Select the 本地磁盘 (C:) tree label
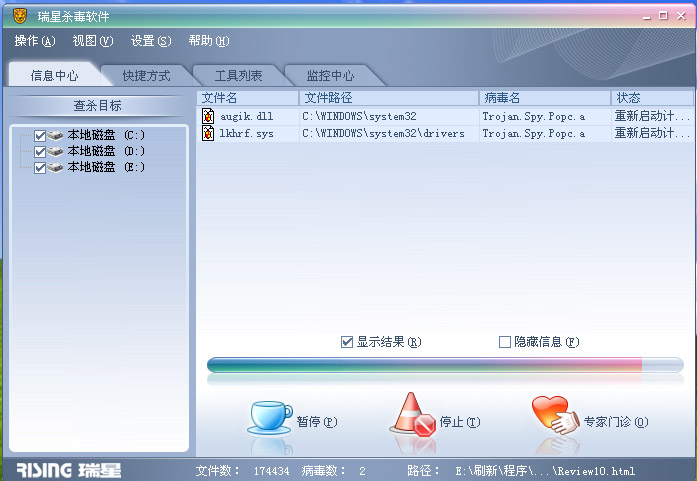 click(106, 135)
